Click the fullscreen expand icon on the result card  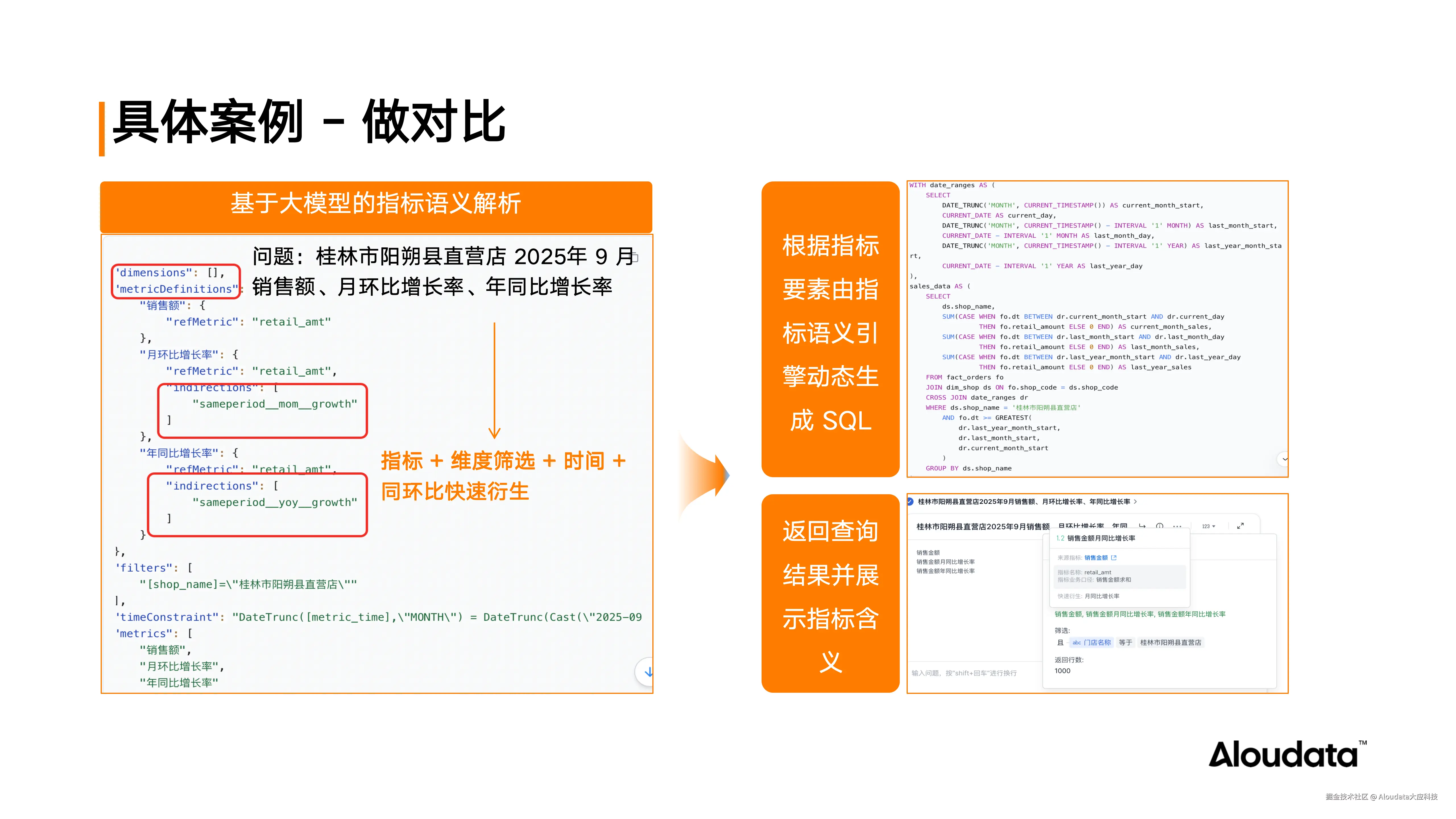pos(1241,526)
